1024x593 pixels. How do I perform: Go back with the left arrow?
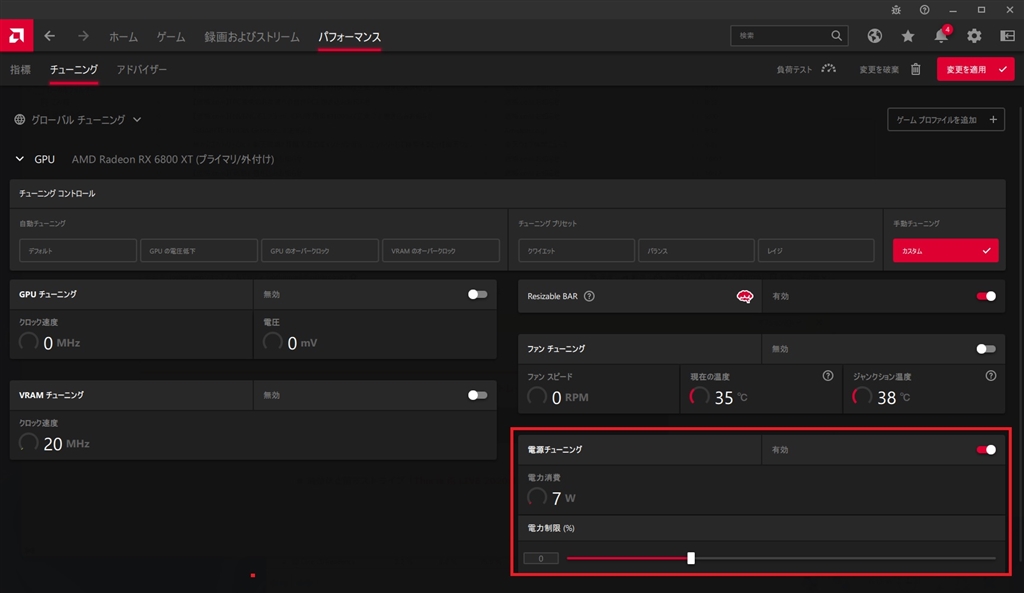[50, 36]
